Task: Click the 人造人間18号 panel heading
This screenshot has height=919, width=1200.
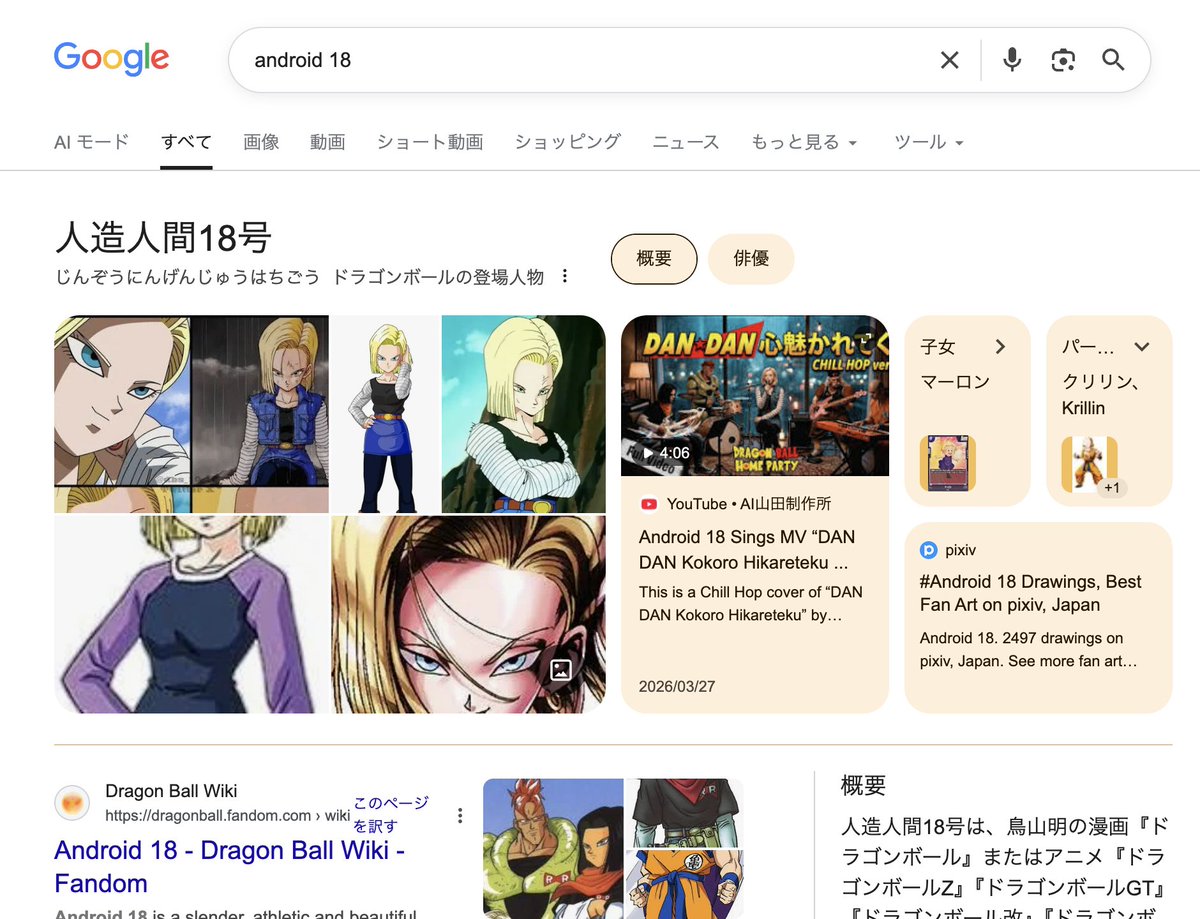Action: [163, 238]
